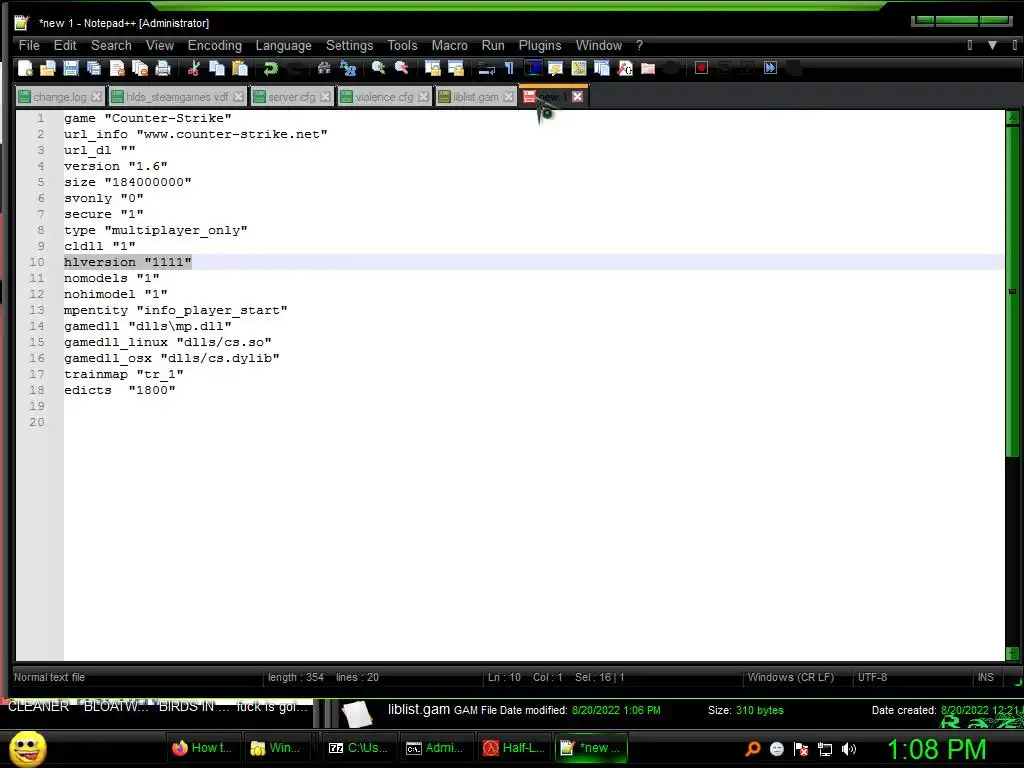Click the dimmed Redo toolbar icon
1024x768 pixels.
coord(295,68)
